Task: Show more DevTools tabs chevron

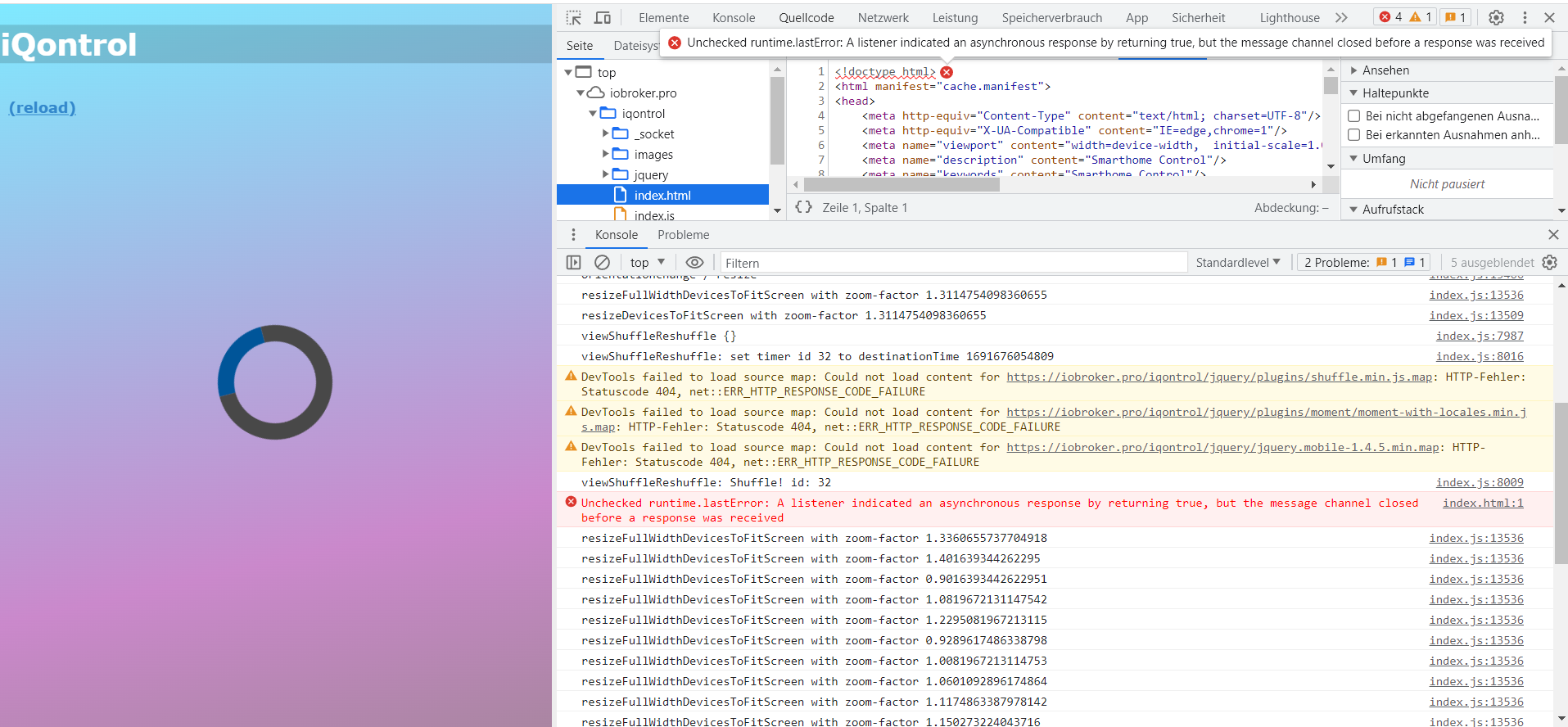Action: (1341, 17)
